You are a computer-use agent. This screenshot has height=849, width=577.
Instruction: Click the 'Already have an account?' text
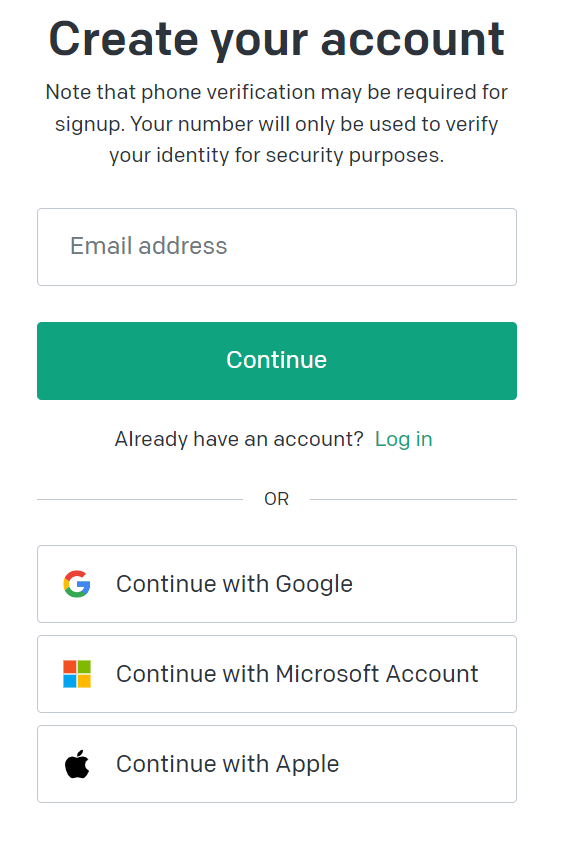click(239, 439)
